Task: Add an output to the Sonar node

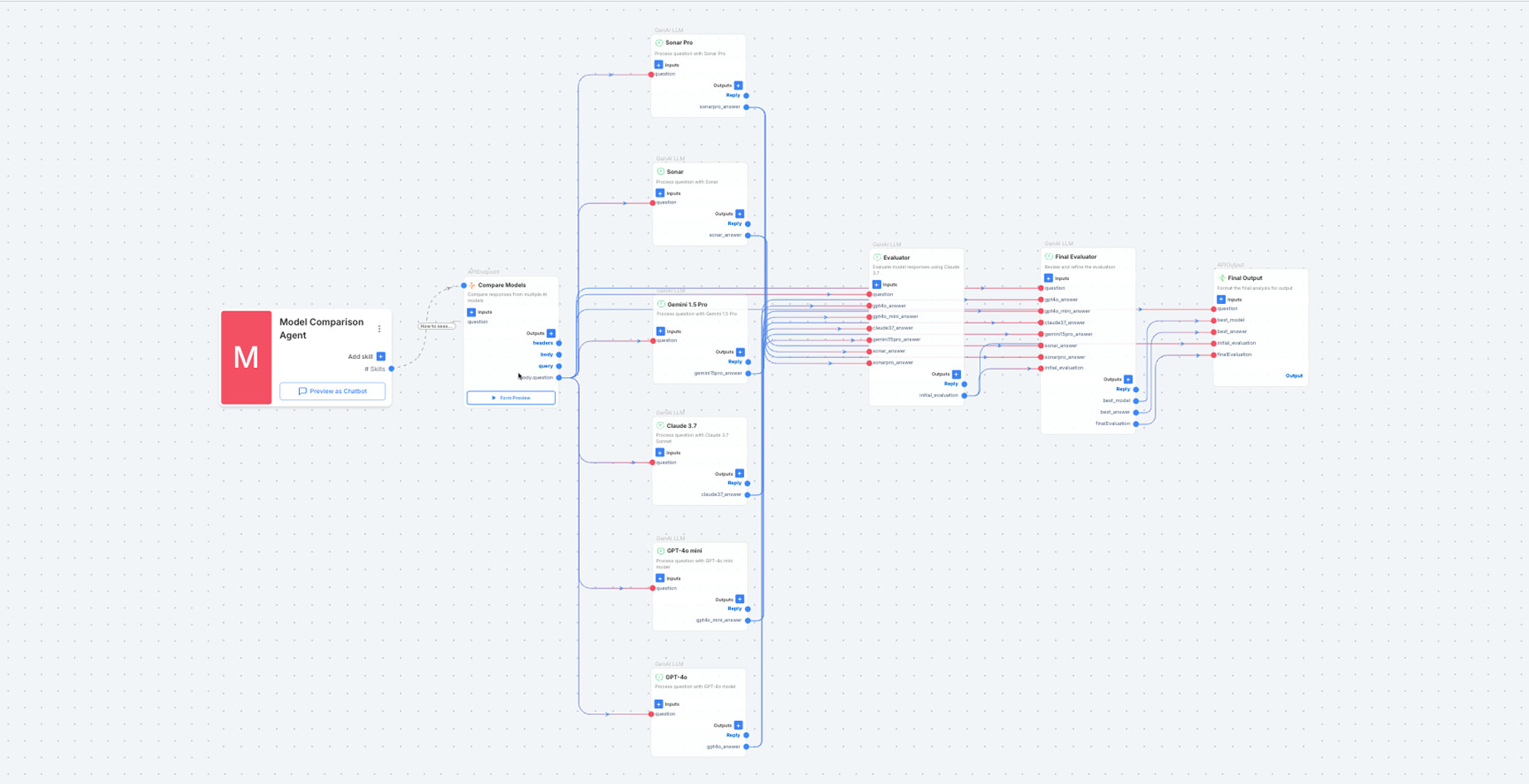Action: click(740, 214)
